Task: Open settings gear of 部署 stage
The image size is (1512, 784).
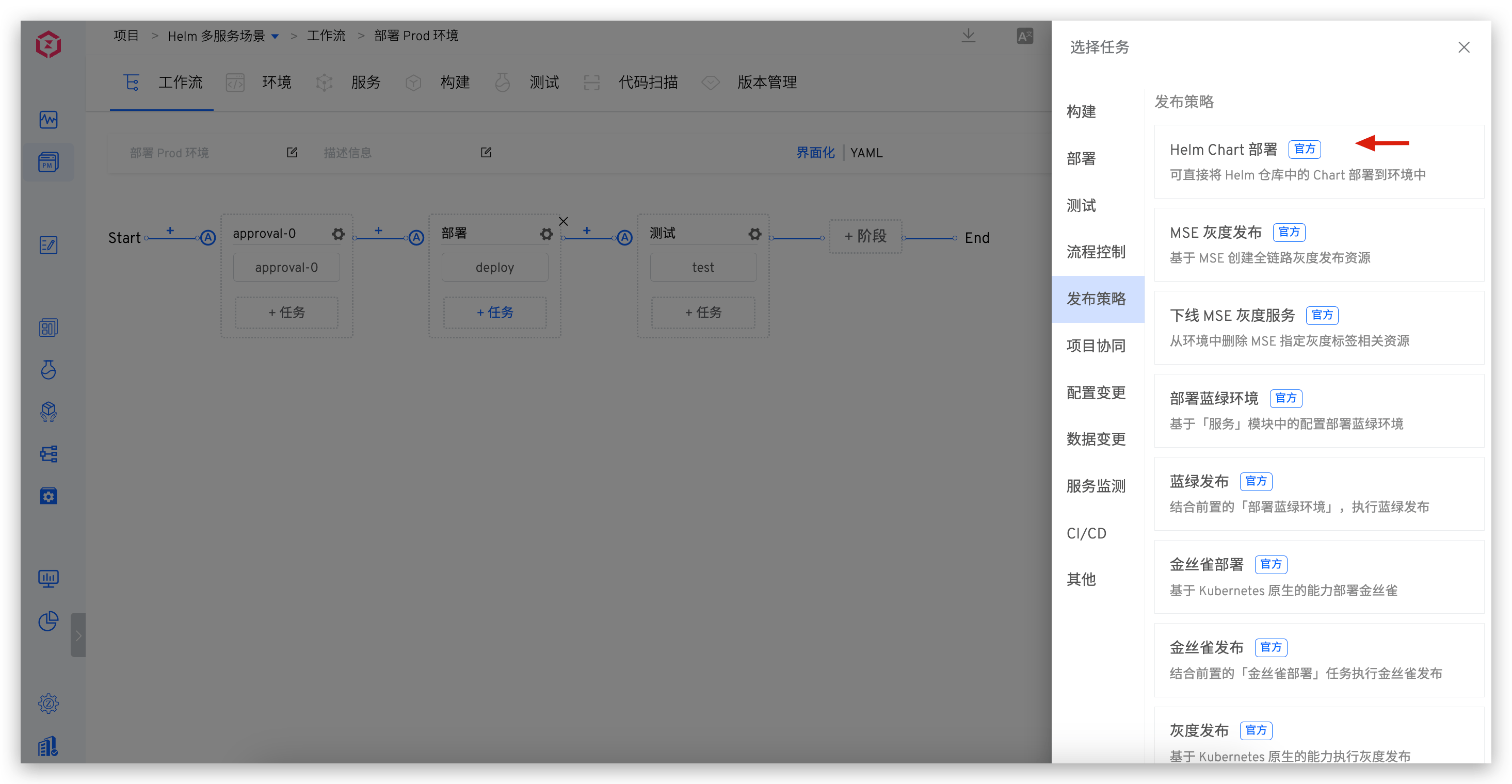Action: [546, 234]
